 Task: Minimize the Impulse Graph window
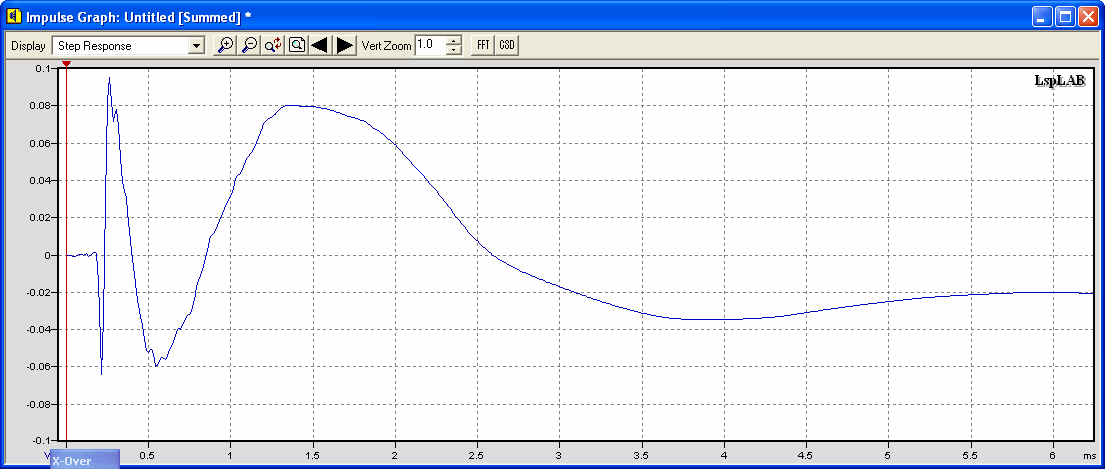(1042, 16)
